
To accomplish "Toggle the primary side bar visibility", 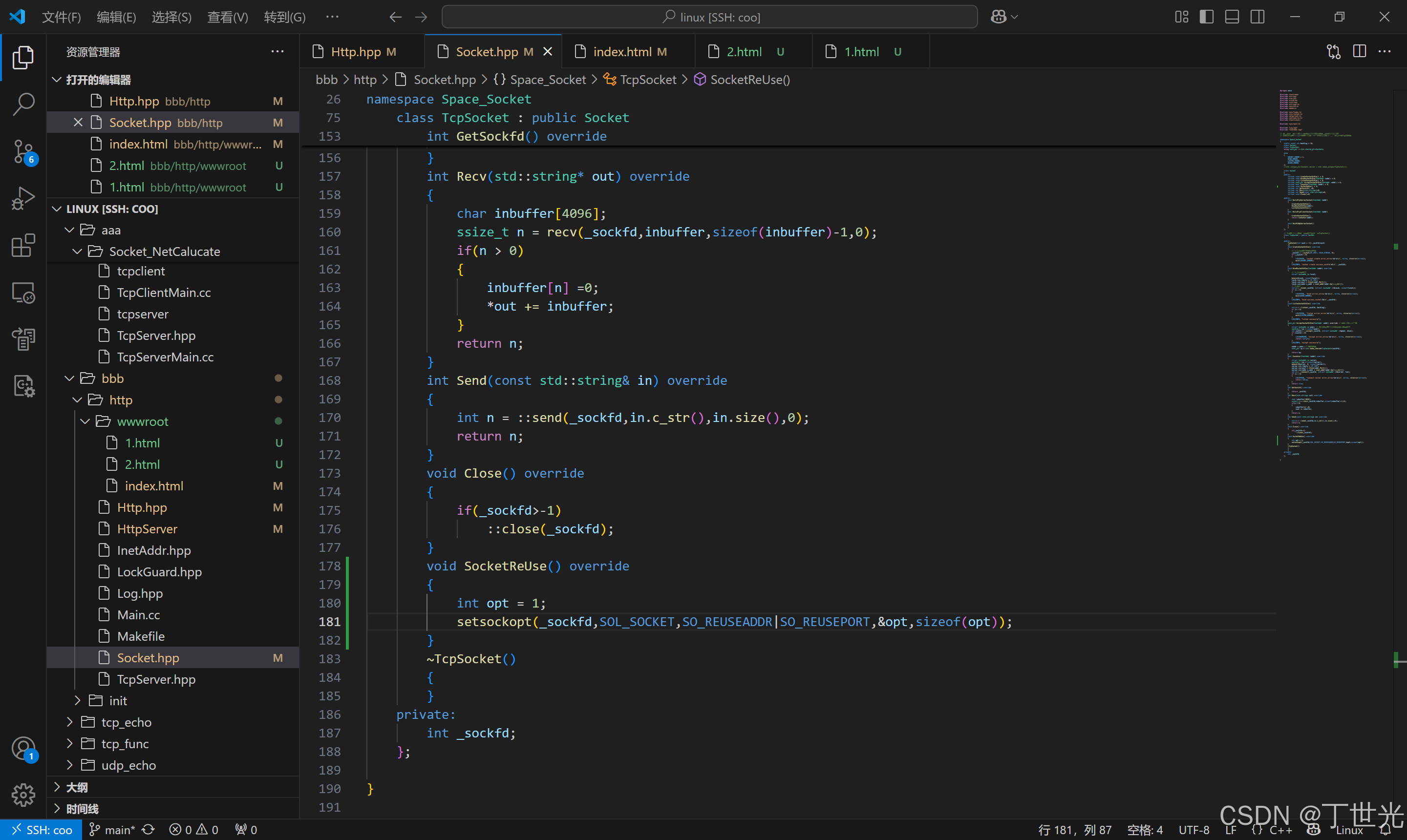I will tap(1207, 17).
